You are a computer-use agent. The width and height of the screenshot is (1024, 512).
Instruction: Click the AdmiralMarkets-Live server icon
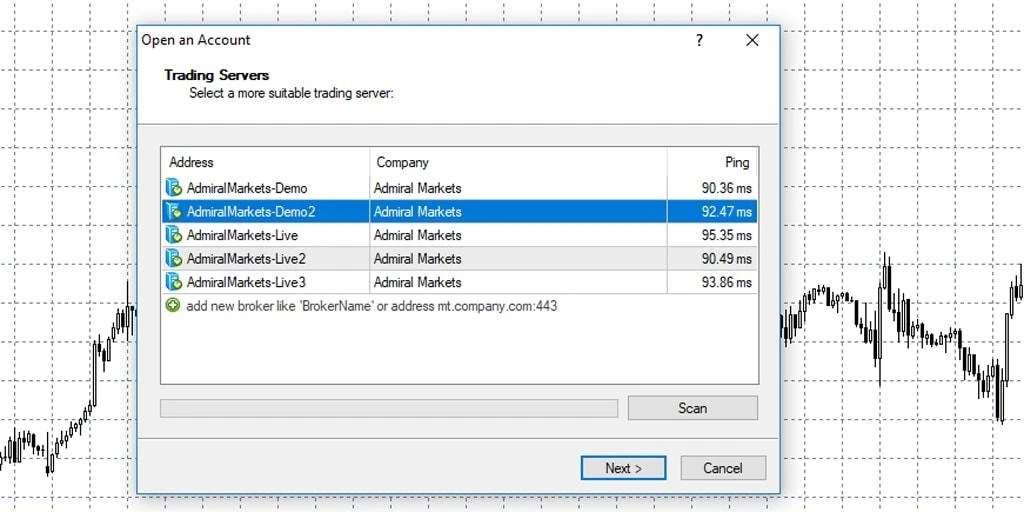[x=173, y=235]
